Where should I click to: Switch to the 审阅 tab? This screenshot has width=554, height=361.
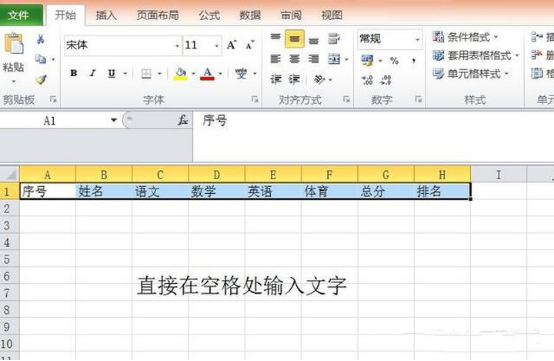pos(291,15)
